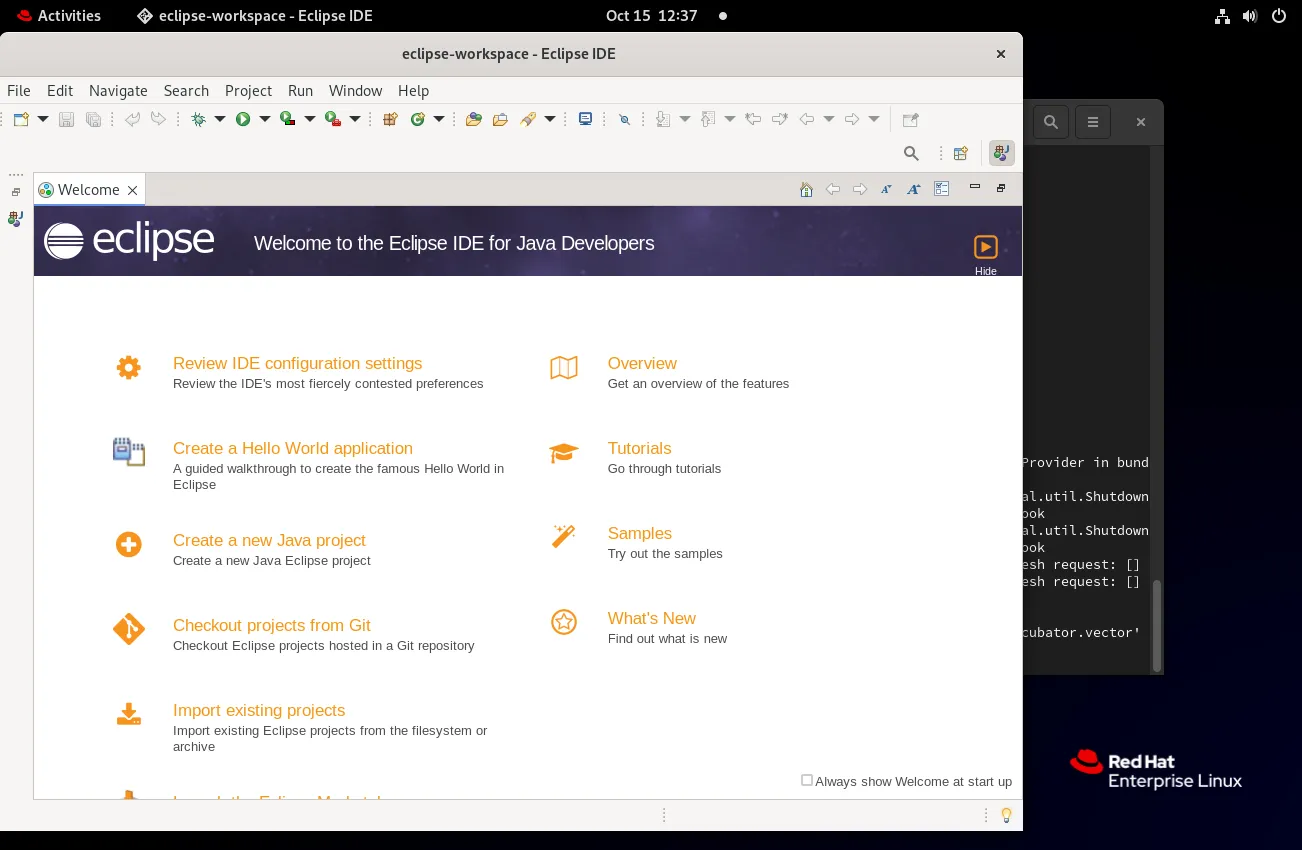Click the Open Task folder icon
The height and width of the screenshot is (850, 1302).
tap(501, 119)
